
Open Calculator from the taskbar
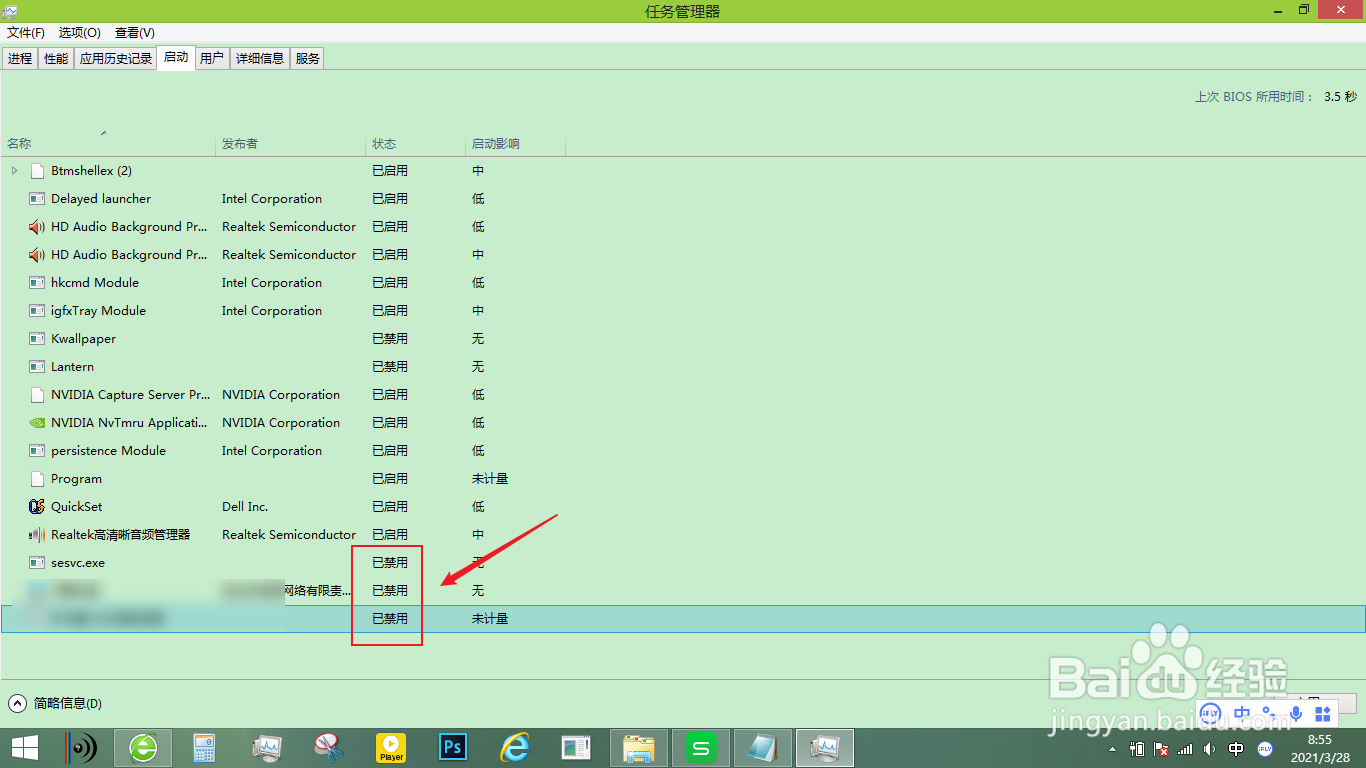(x=205, y=748)
